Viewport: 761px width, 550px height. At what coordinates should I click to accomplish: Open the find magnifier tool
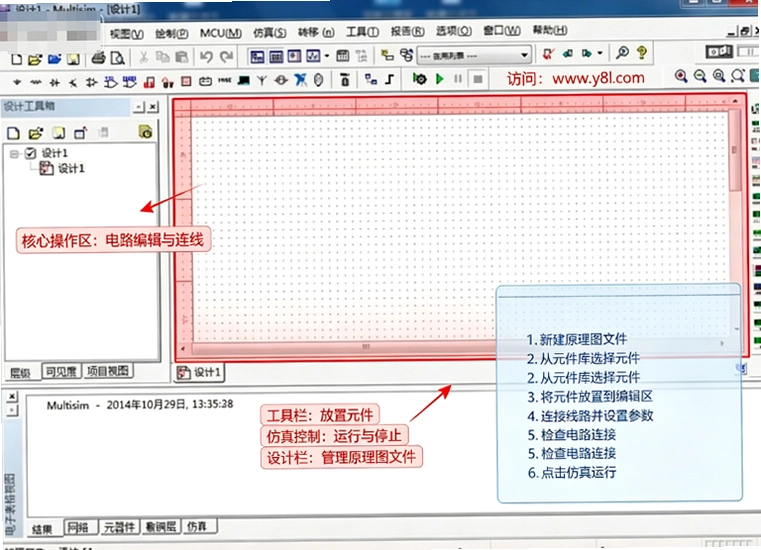coord(622,52)
